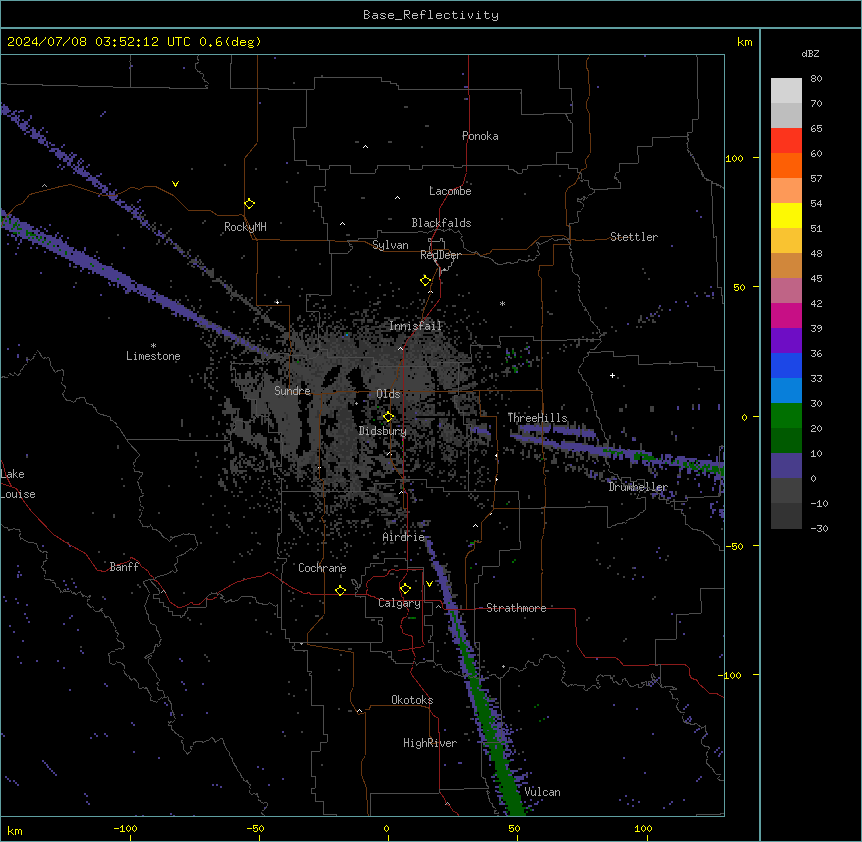The width and height of the screenshot is (862, 842).
Task: Select the Vulcan label
Action: click(542, 792)
